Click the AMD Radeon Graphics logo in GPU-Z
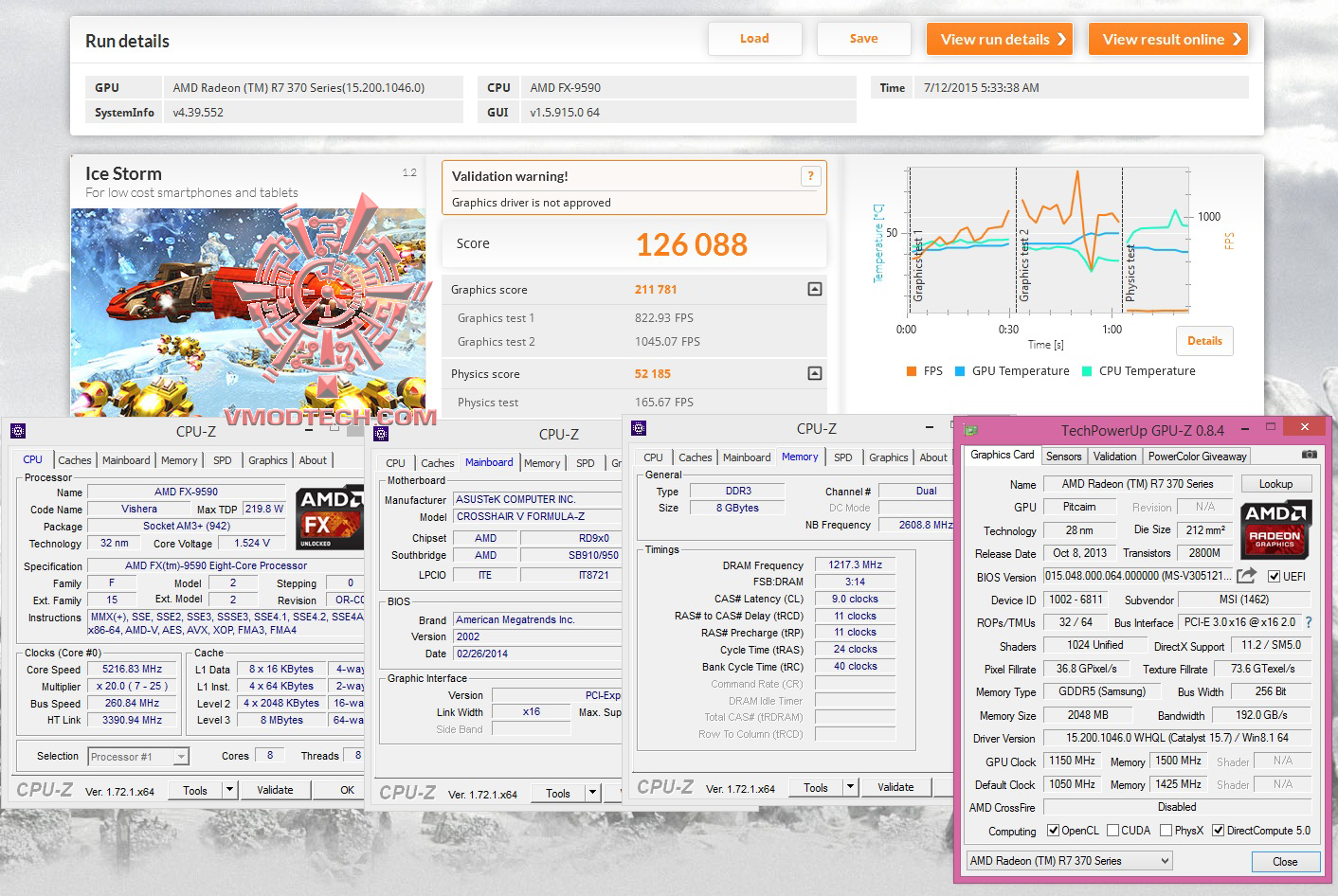The width and height of the screenshot is (1338, 896). (x=1275, y=529)
